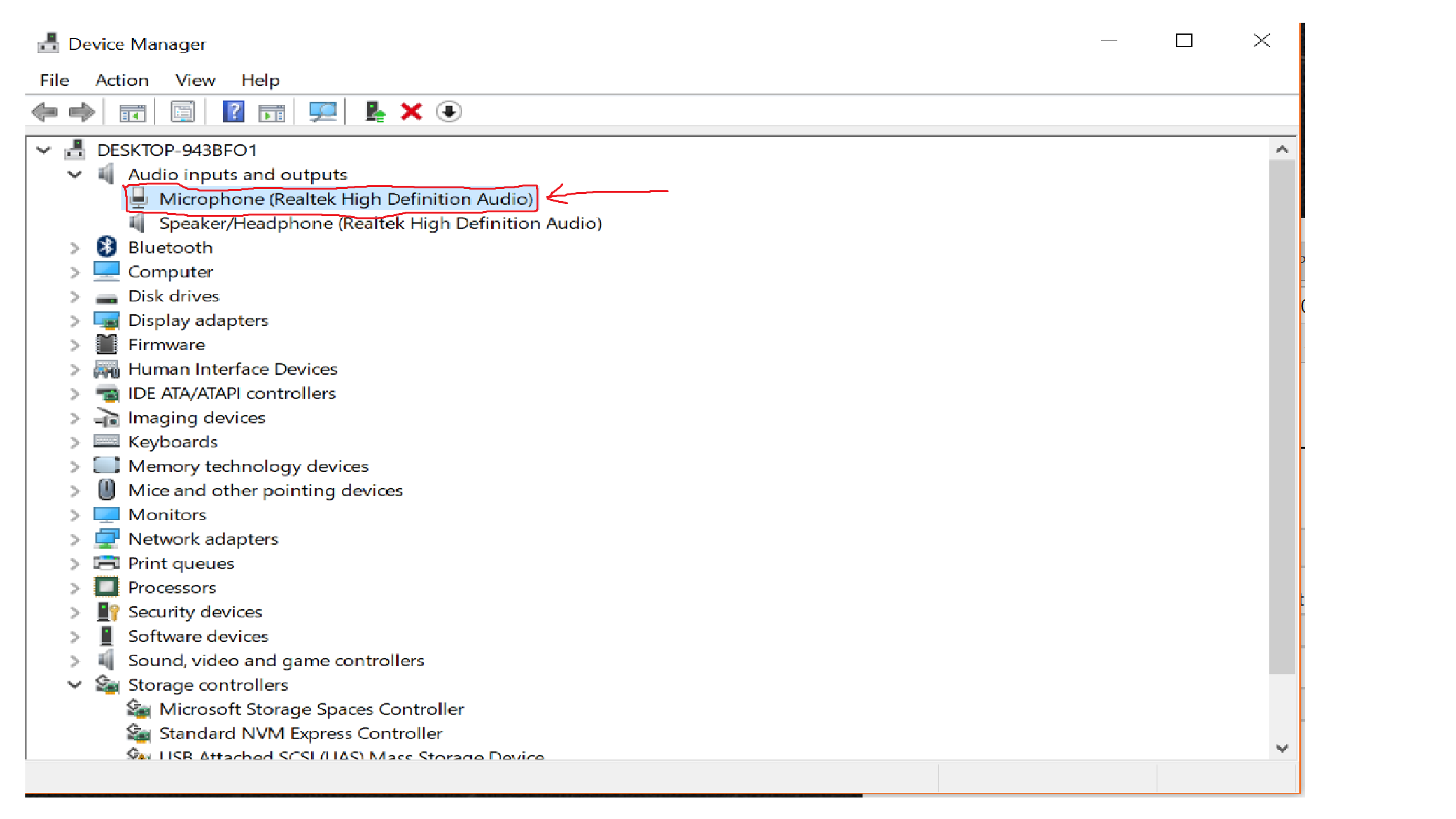Select the DESKTOP-943BFO1 root node
The image size is (1456, 819).
pyautogui.click(x=177, y=150)
